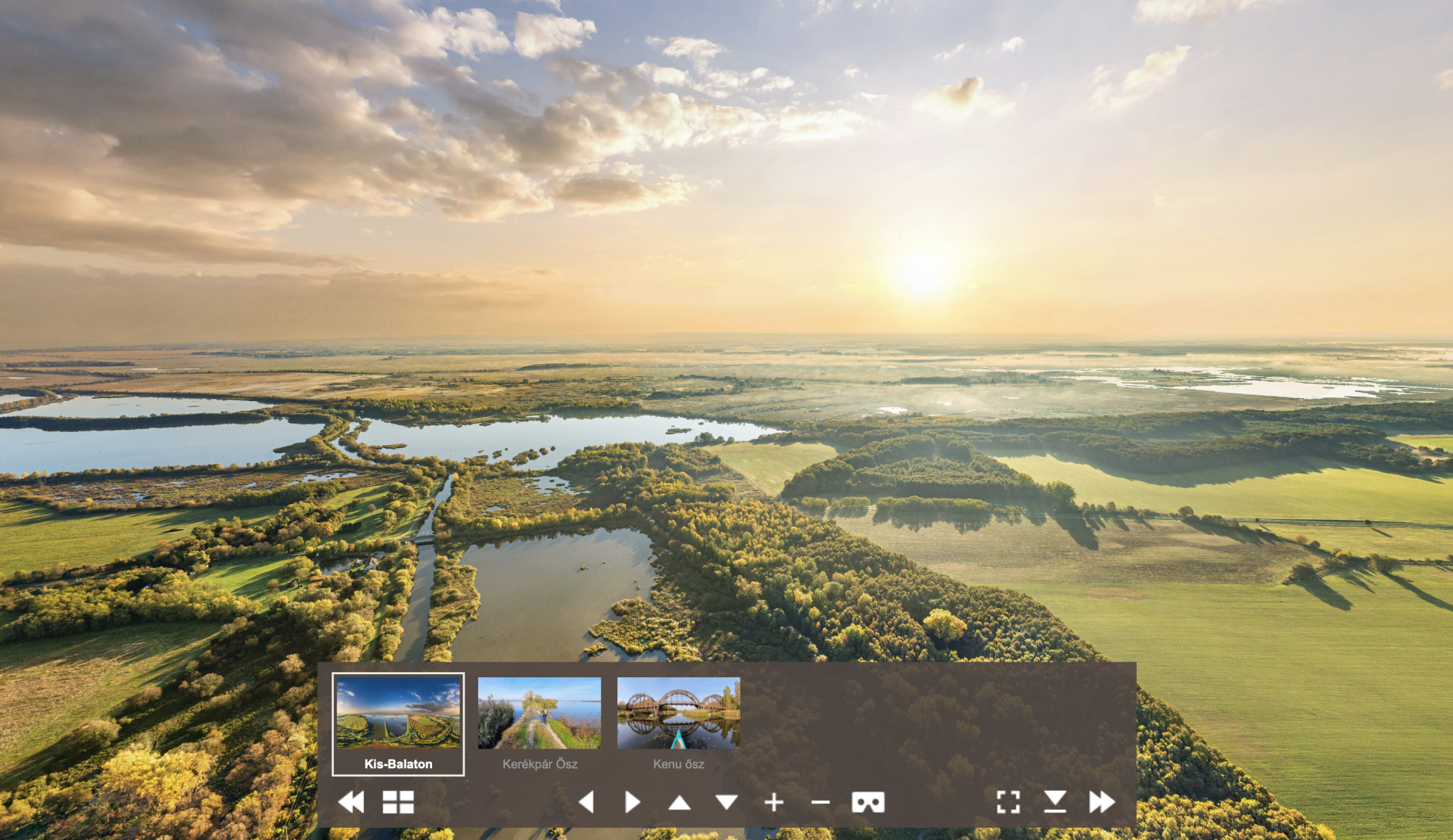This screenshot has height=840, width=1453.
Task: Tilt the panorama view up
Action: click(680, 802)
